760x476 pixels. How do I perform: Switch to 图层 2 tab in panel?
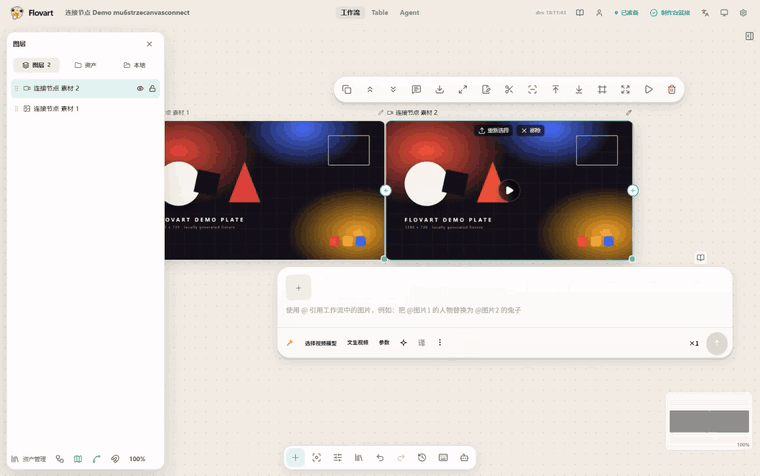tap(37, 65)
